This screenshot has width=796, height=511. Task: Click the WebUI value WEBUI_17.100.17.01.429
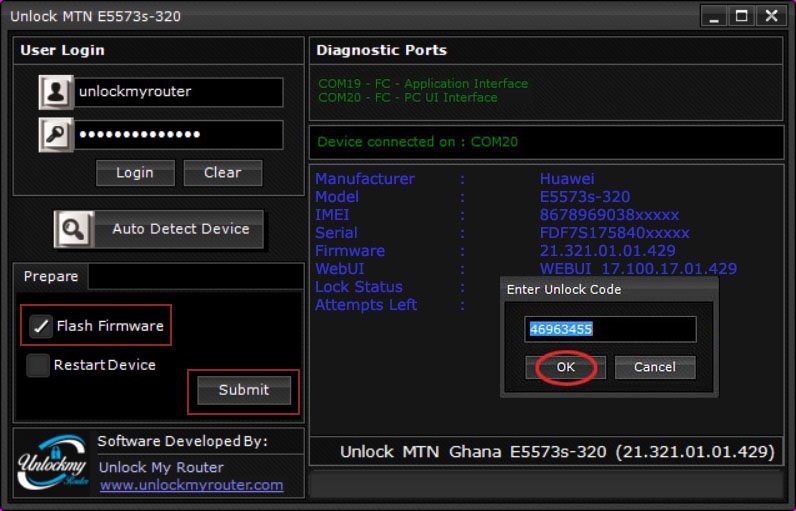[x=638, y=269]
